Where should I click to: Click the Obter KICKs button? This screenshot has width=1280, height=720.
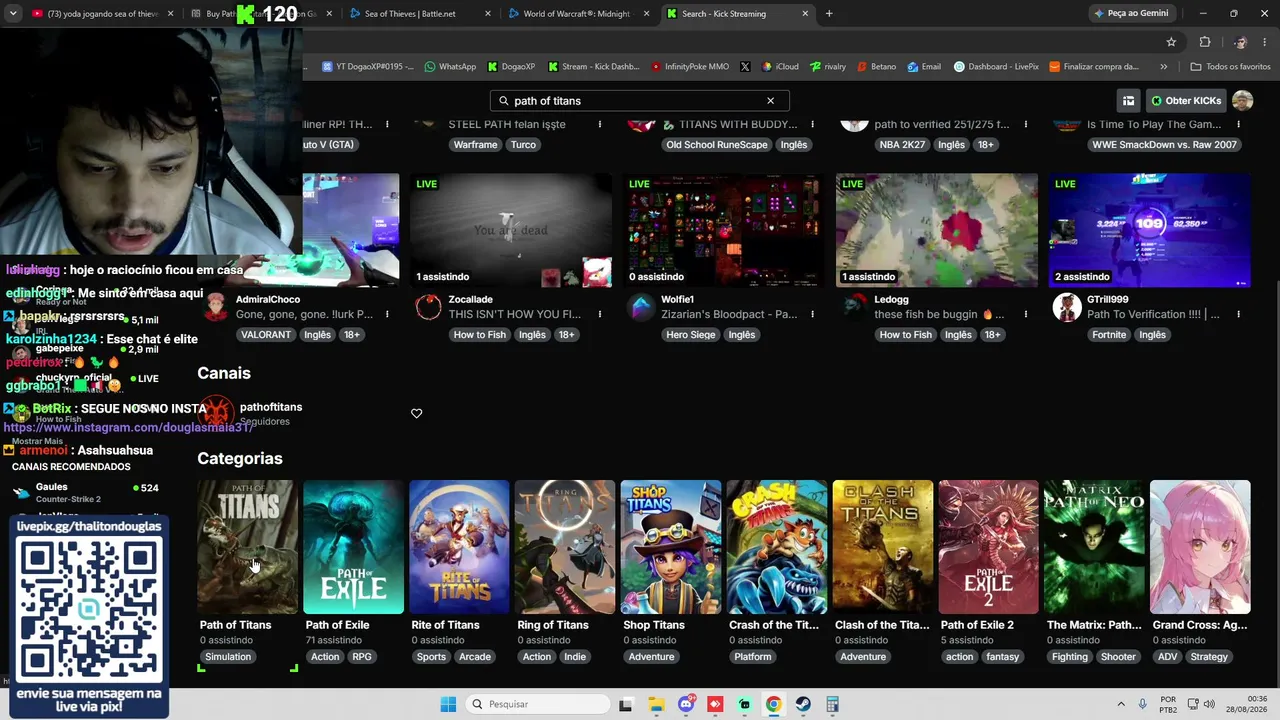coord(1185,101)
